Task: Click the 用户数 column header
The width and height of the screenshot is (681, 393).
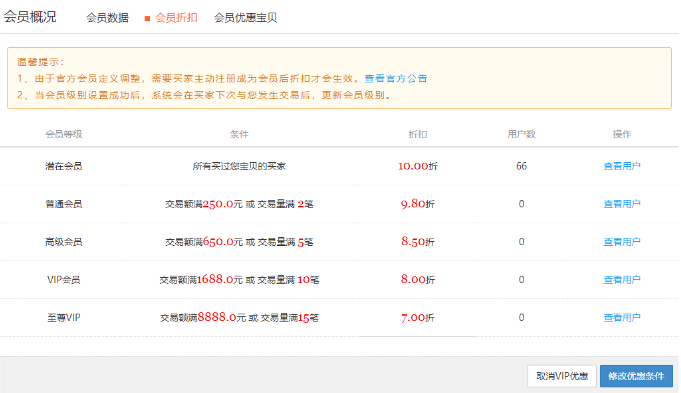Action: point(521,134)
